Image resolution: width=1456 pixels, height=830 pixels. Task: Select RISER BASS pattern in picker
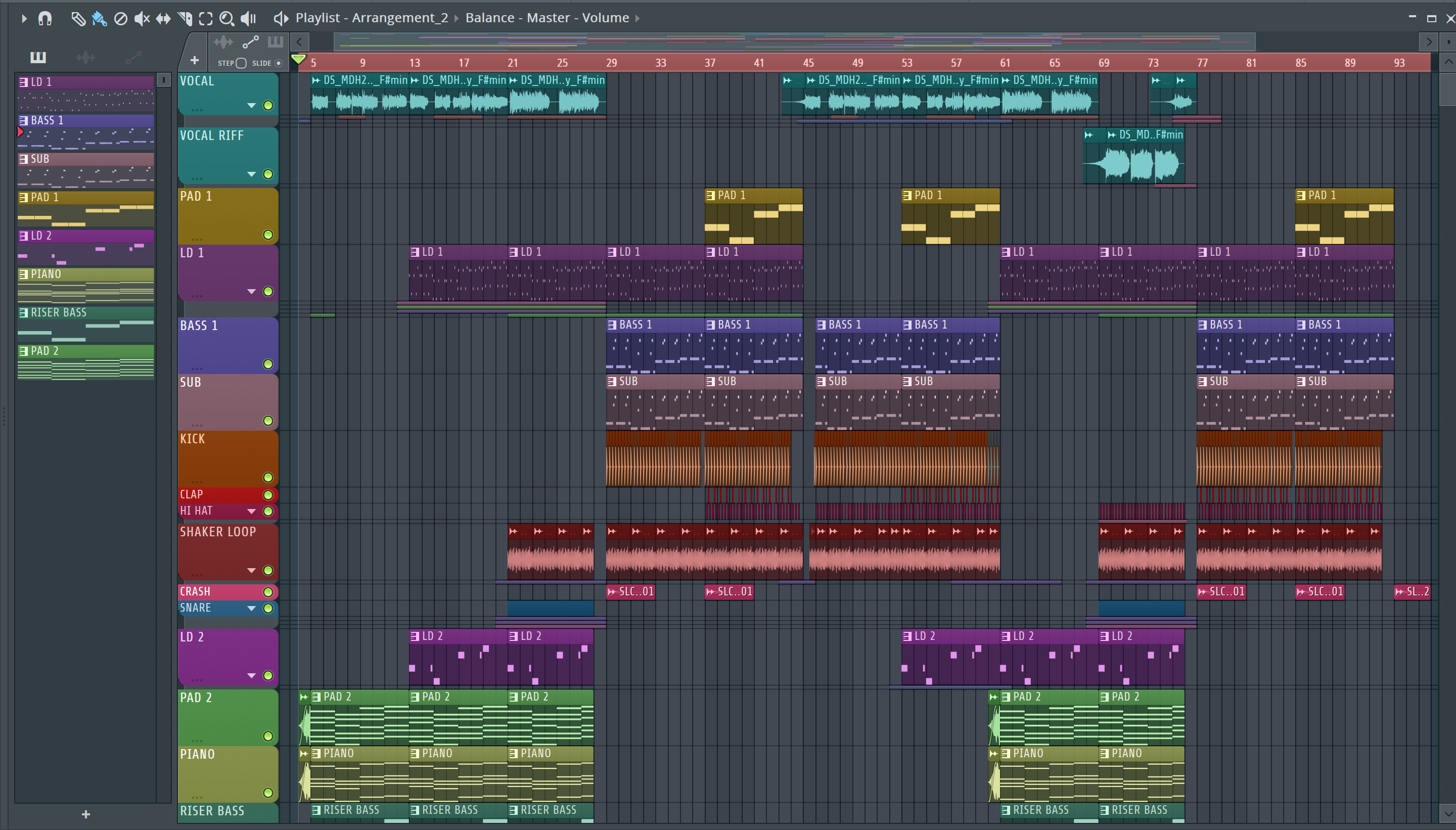85,324
